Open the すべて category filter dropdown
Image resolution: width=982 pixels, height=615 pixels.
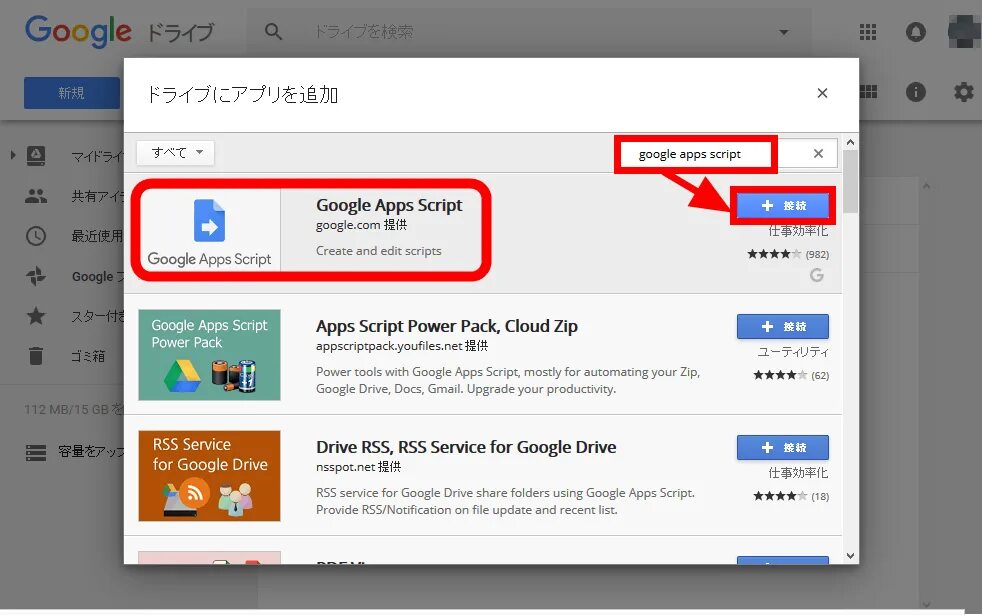point(176,152)
